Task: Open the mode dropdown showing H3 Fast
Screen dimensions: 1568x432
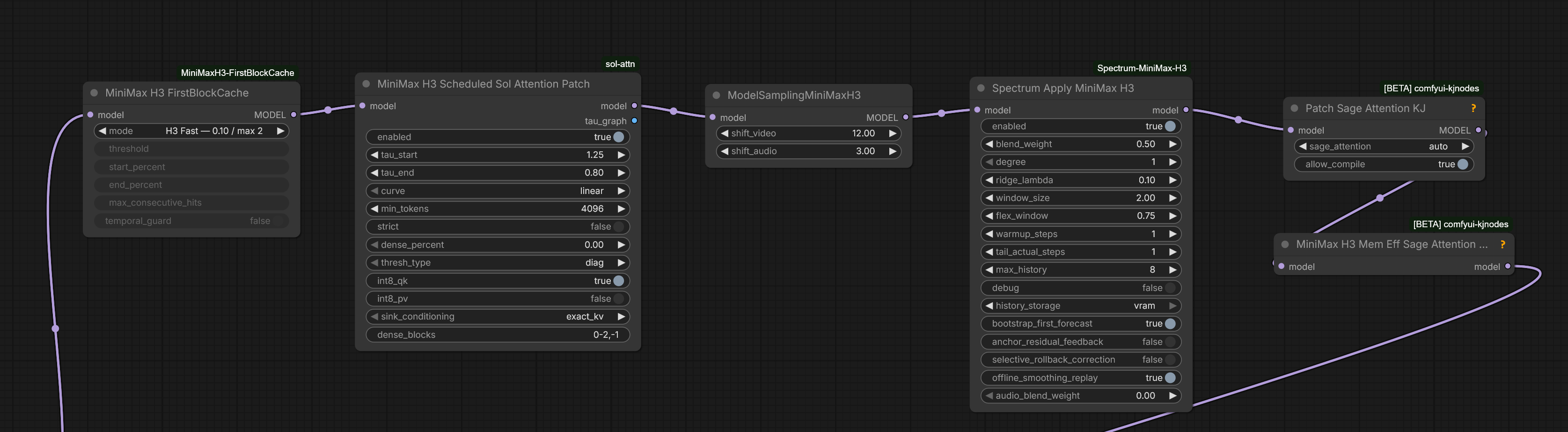Action: 192,131
